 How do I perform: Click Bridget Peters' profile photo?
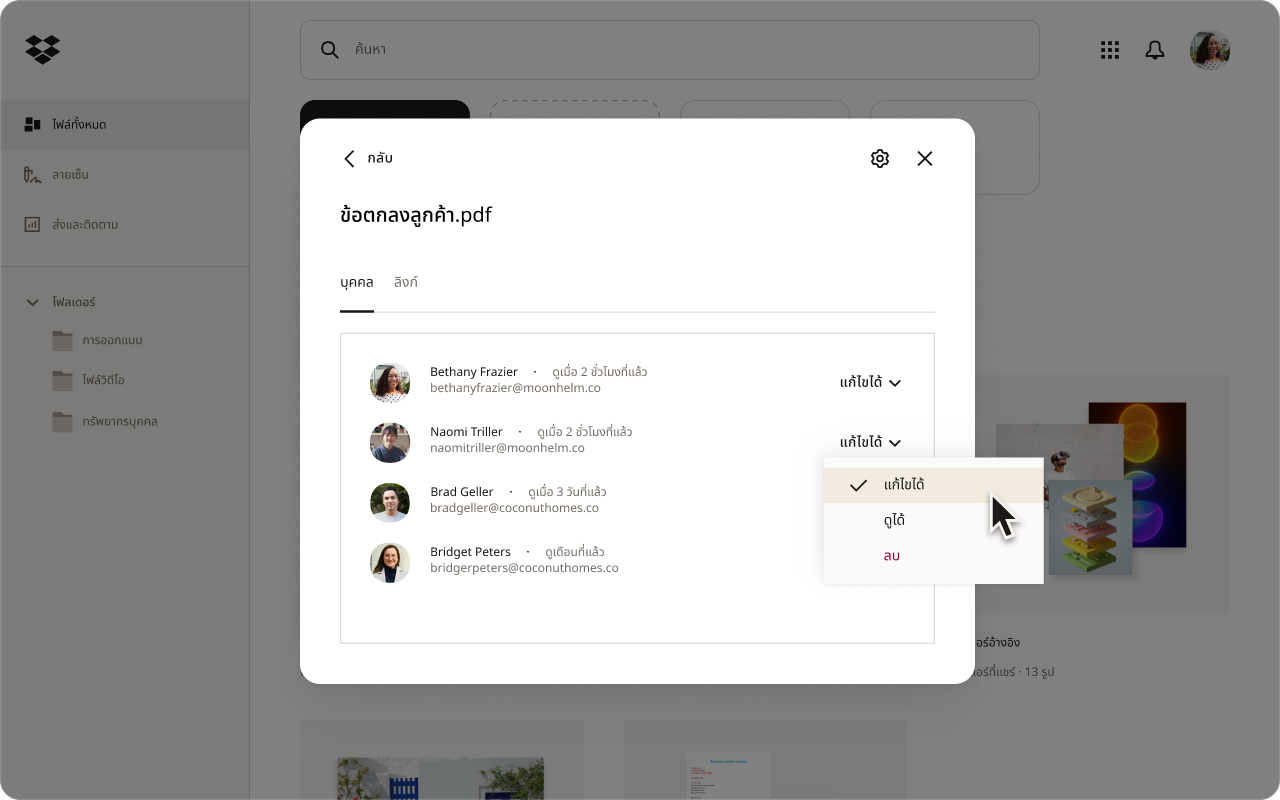pyautogui.click(x=390, y=562)
